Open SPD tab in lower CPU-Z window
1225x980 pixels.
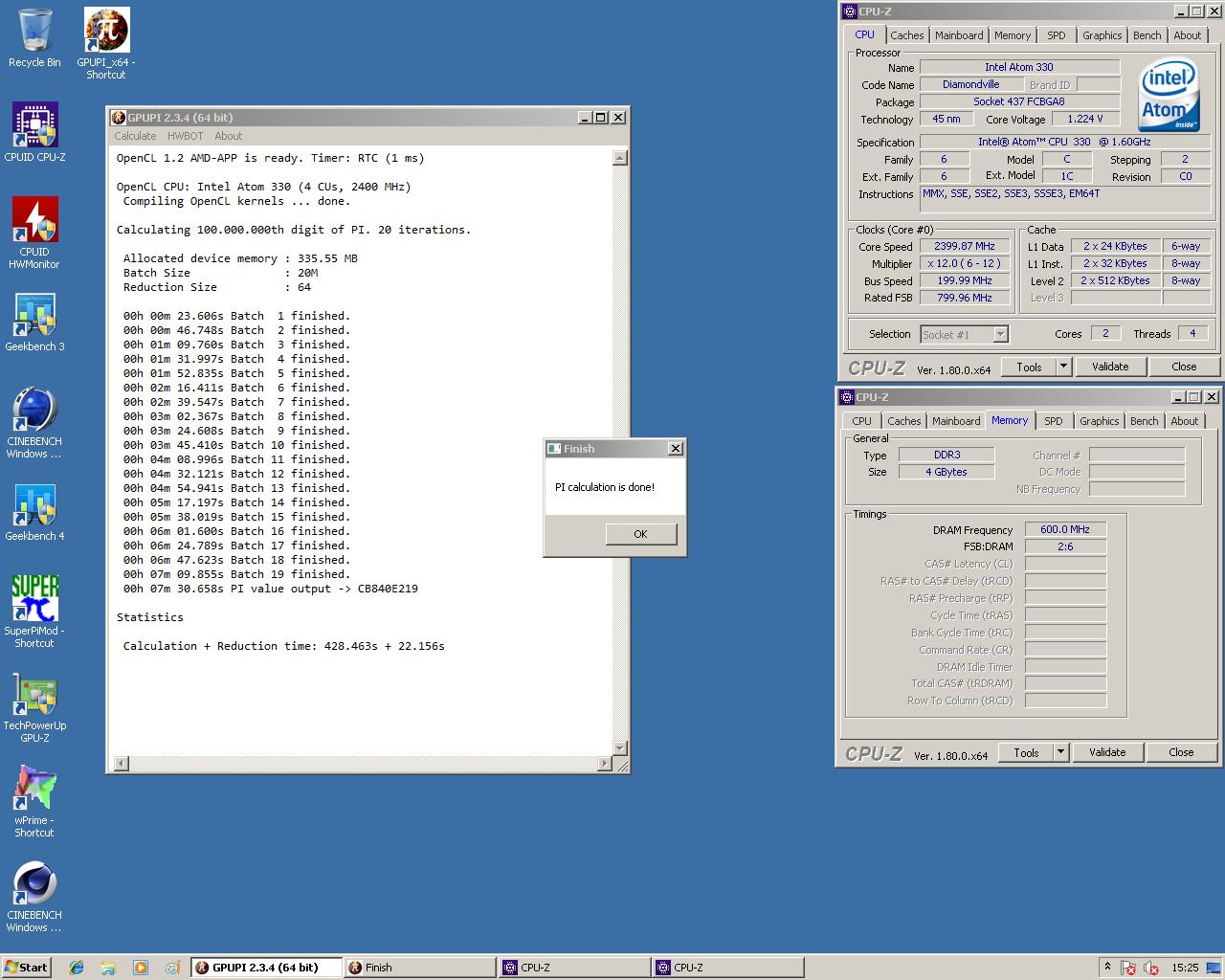(x=1054, y=421)
